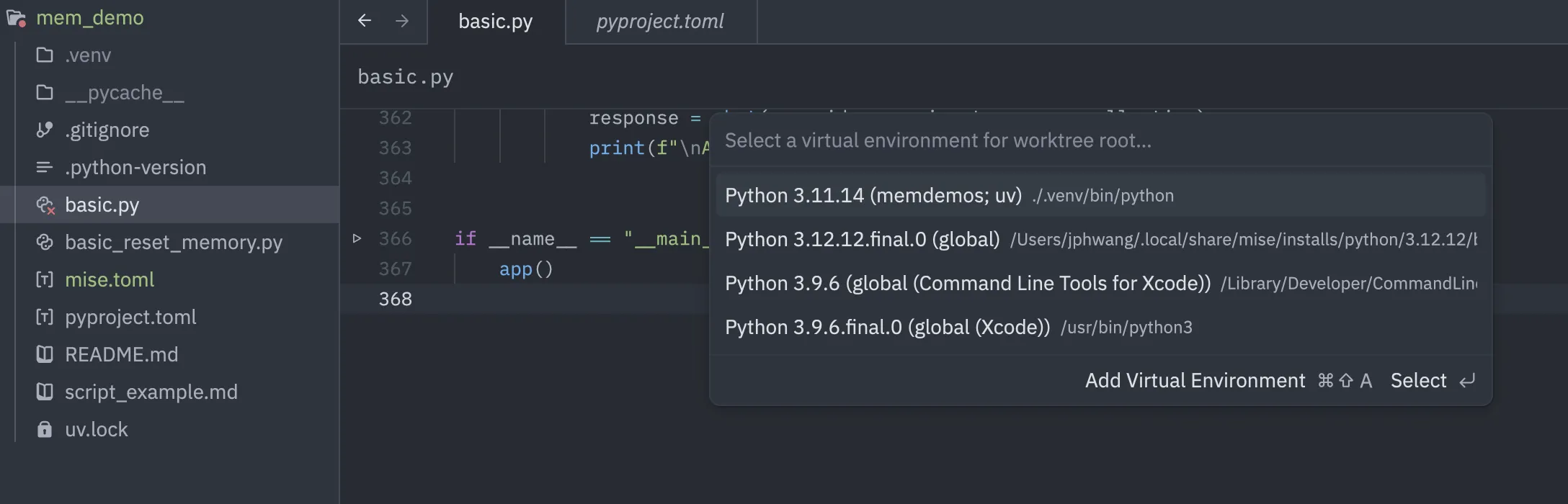
Task: Click the git icon beside .gitignore
Action: pos(45,130)
